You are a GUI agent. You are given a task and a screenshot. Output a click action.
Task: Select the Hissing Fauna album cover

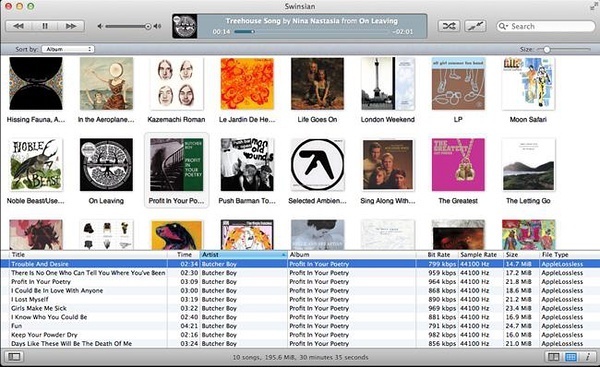tap(36, 83)
